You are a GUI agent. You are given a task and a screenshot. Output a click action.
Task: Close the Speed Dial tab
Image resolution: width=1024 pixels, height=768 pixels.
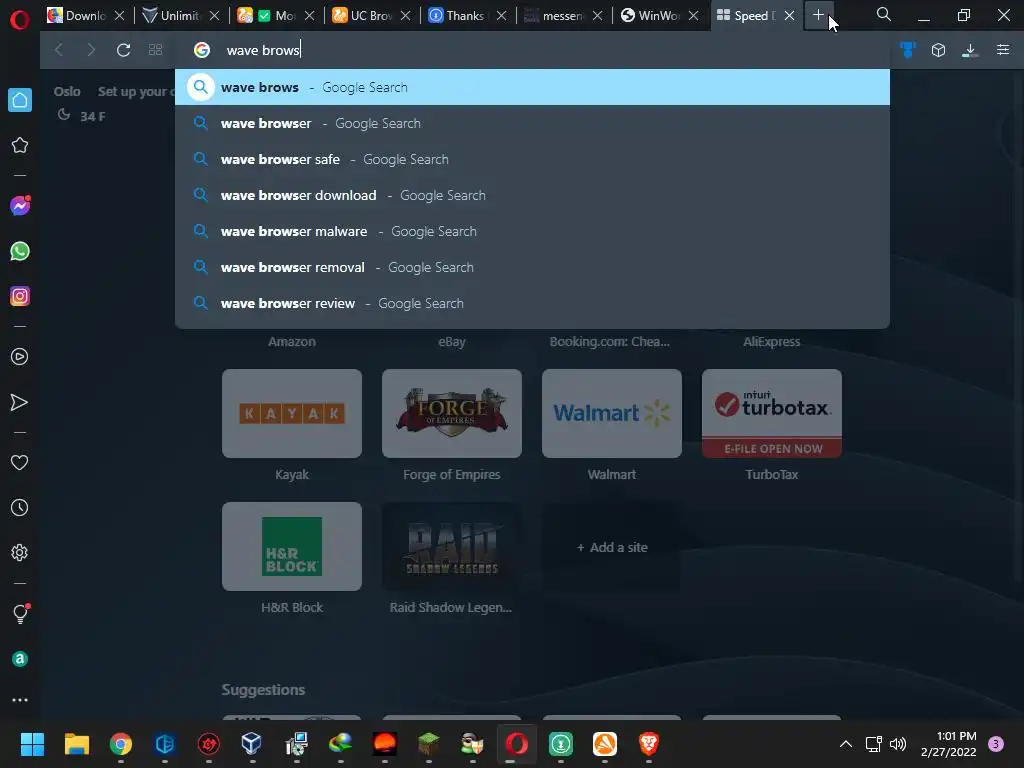click(x=790, y=15)
